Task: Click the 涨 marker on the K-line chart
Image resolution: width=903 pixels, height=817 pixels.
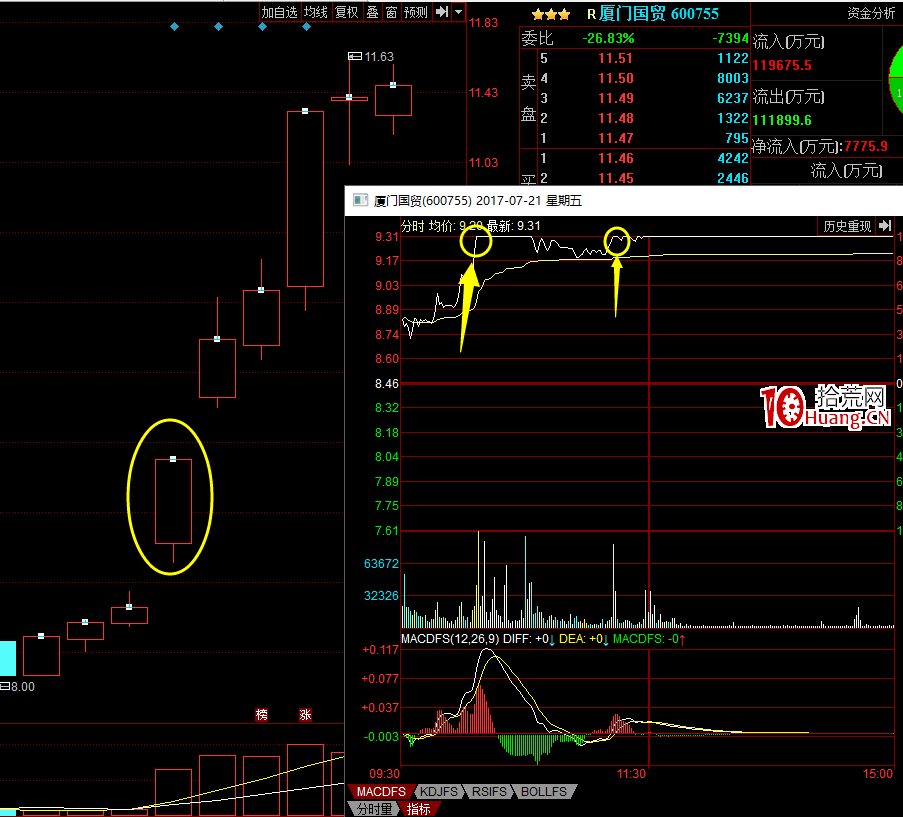Action: (x=305, y=715)
